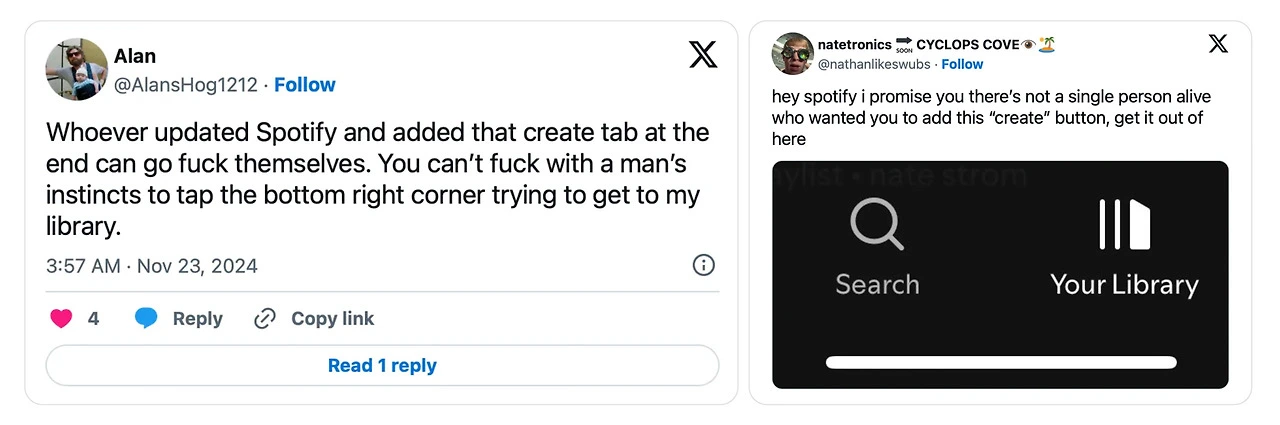Tap the Search magnifier icon in Spotify

coord(877,223)
